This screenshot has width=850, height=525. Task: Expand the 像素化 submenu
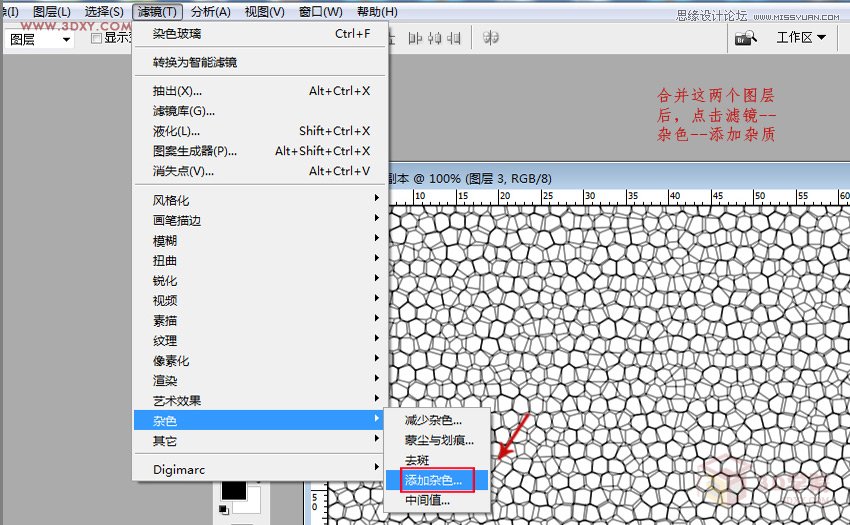(261, 361)
